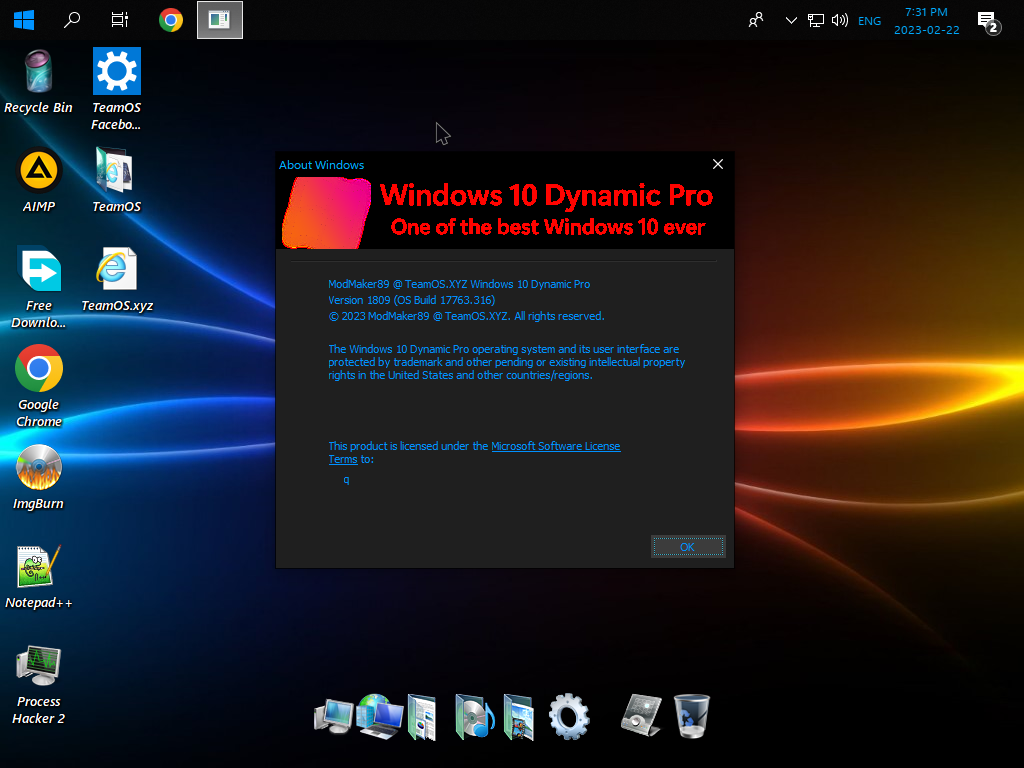Screen dimensions: 1024x768
Task: Open the Action Center notifications icon
Action: tap(989, 22)
